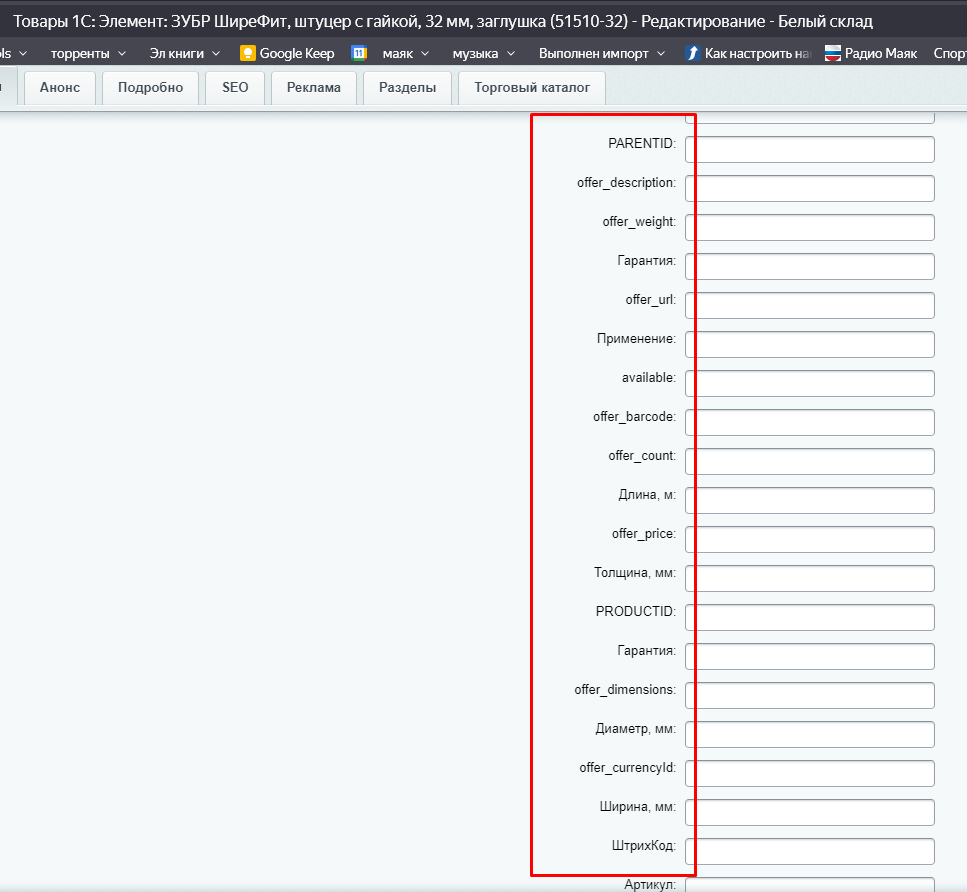
Task: Switch to the Разделы tab
Action: 408,88
